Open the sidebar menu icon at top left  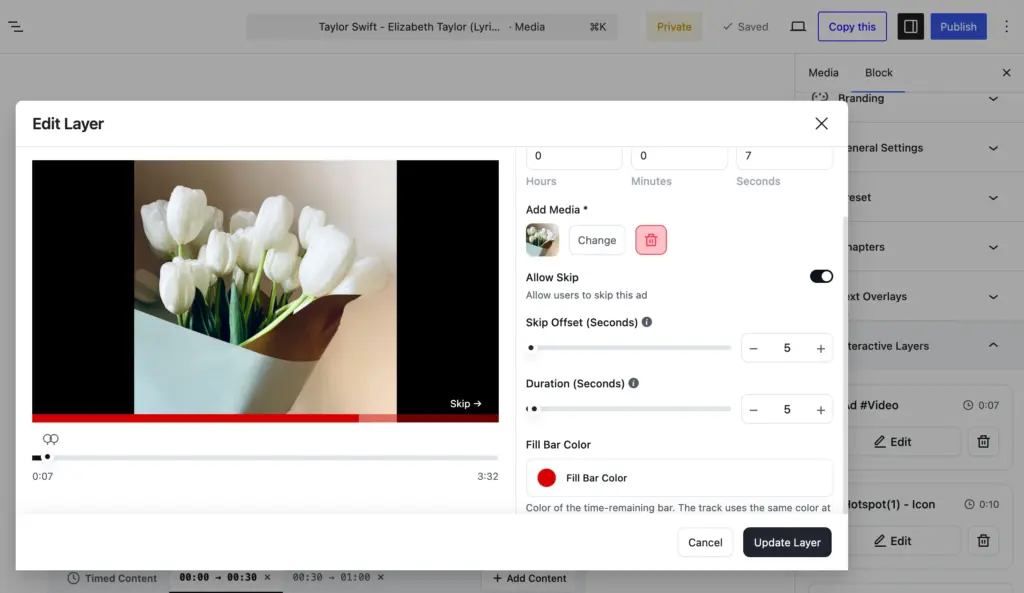[x=15, y=27]
